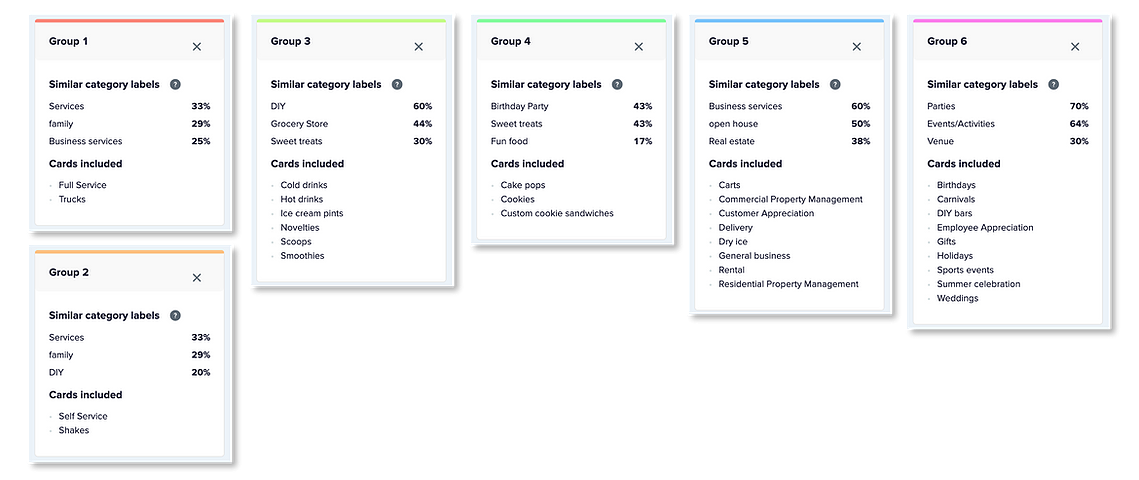Image resolution: width=1139 pixels, height=480 pixels.
Task: Close the Group 4 card
Action: [639, 46]
